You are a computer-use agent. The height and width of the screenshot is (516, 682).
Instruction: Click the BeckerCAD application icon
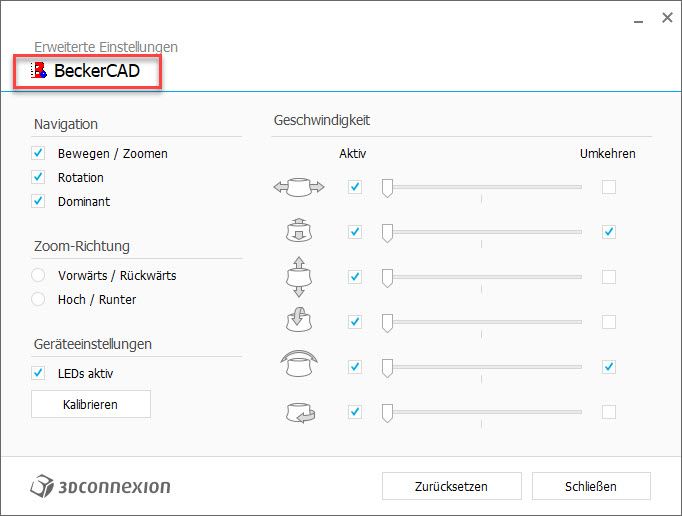click(38, 70)
